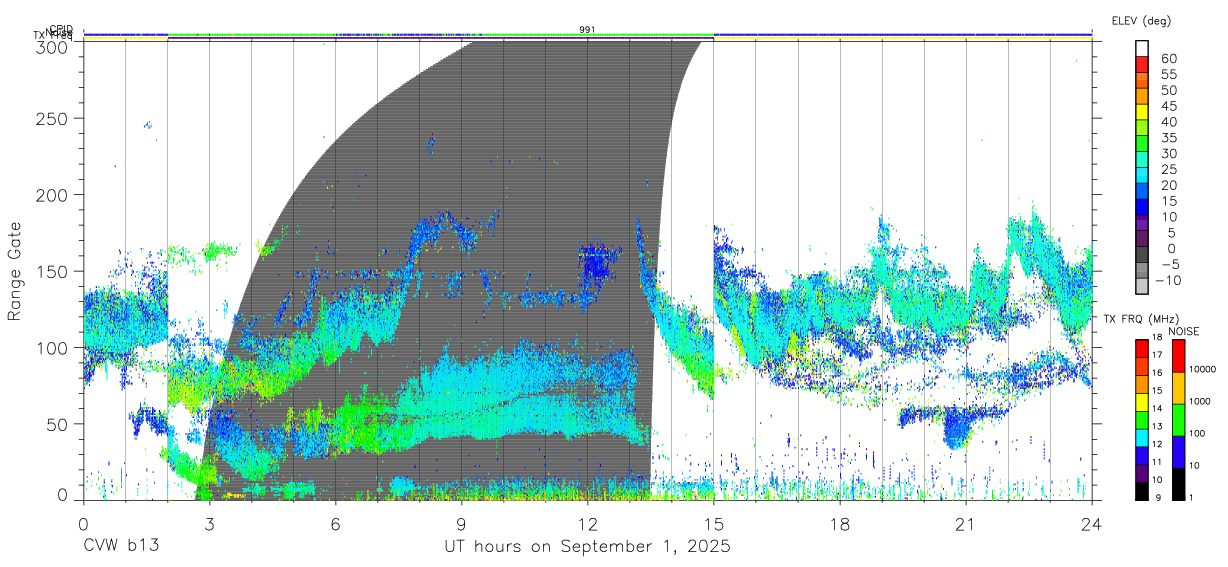Click the black 1–10 NOISE swatch
Screen dimensions: 1228x567
[x=1178, y=483]
